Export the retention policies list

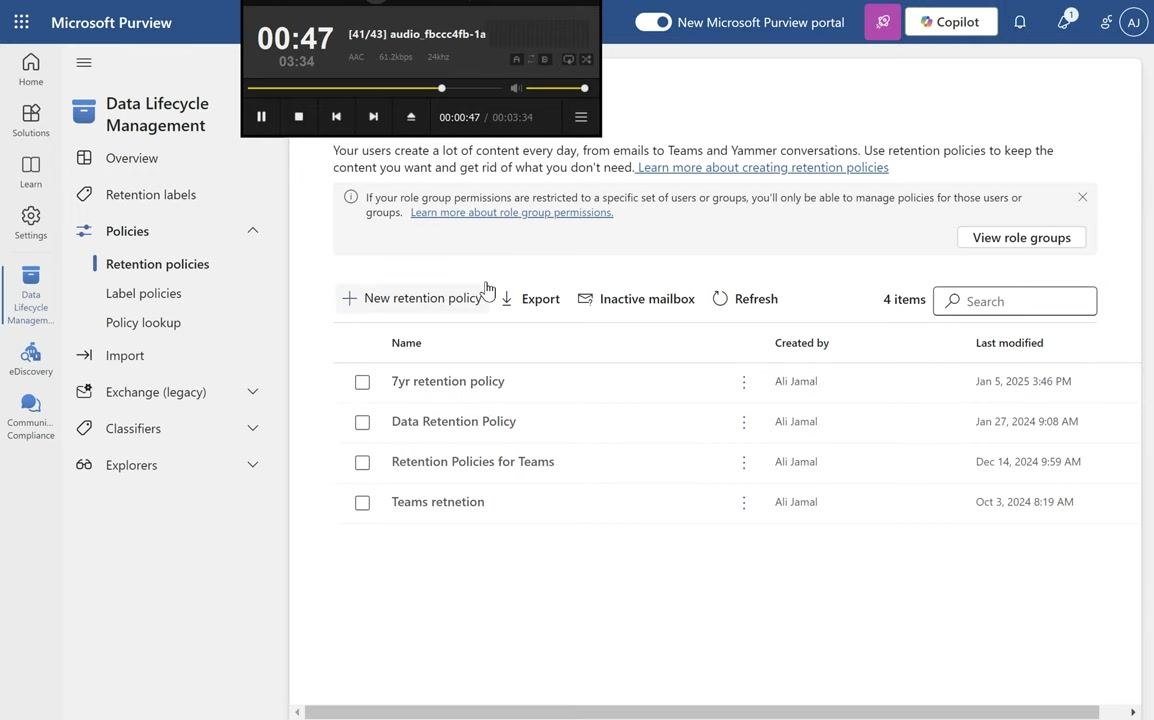531,299
